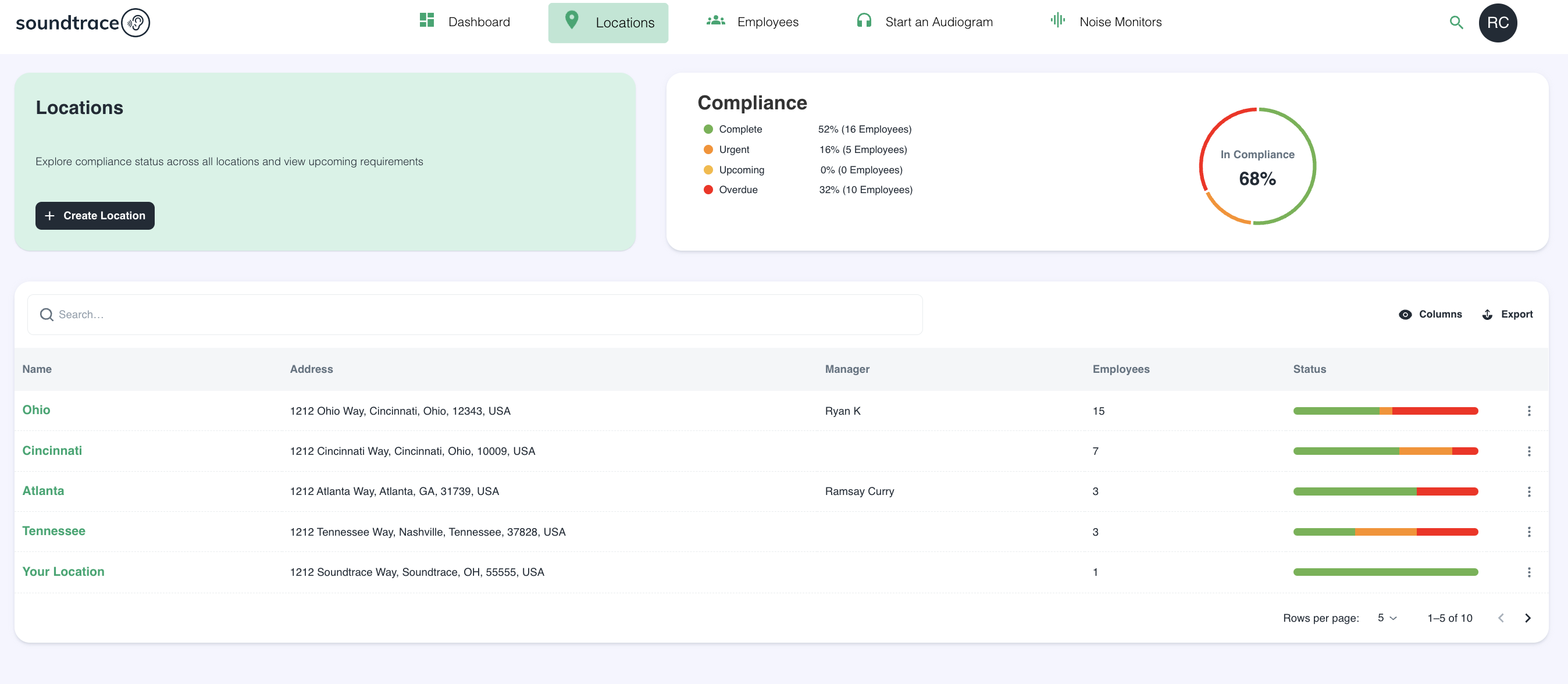
Task: Click the Ohio status progress bar
Action: click(x=1385, y=411)
